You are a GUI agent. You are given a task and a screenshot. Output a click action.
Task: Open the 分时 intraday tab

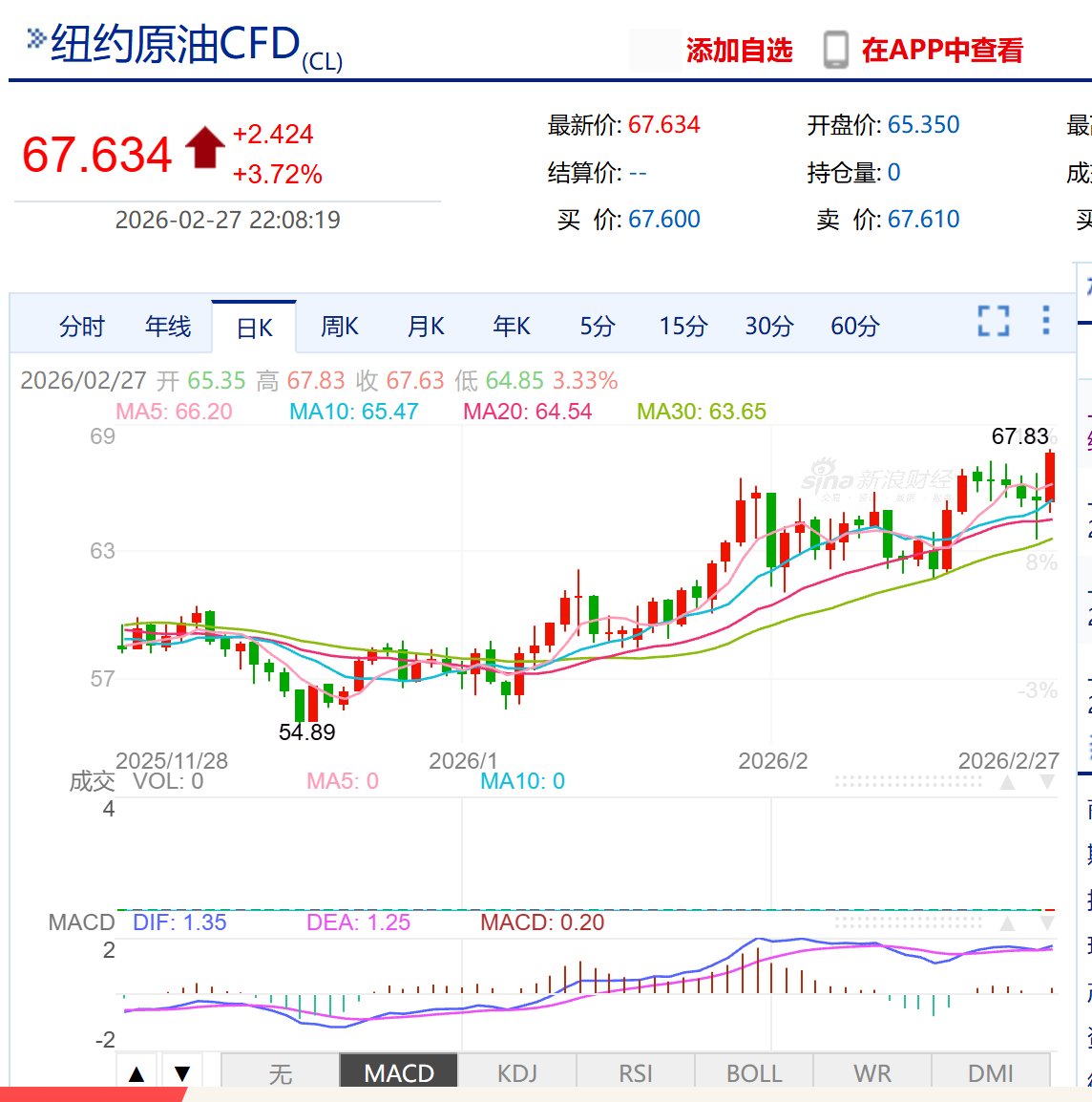coord(82,326)
